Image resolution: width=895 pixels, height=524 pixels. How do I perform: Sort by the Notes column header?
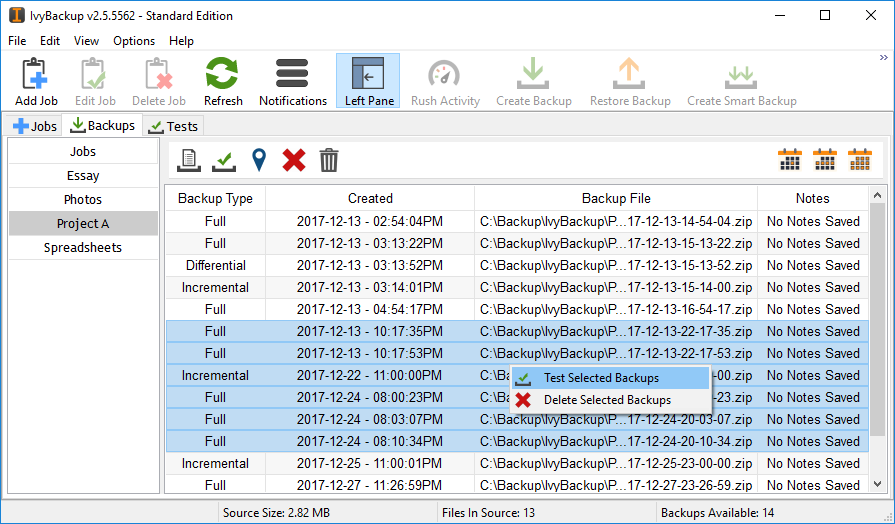pyautogui.click(x=812, y=198)
